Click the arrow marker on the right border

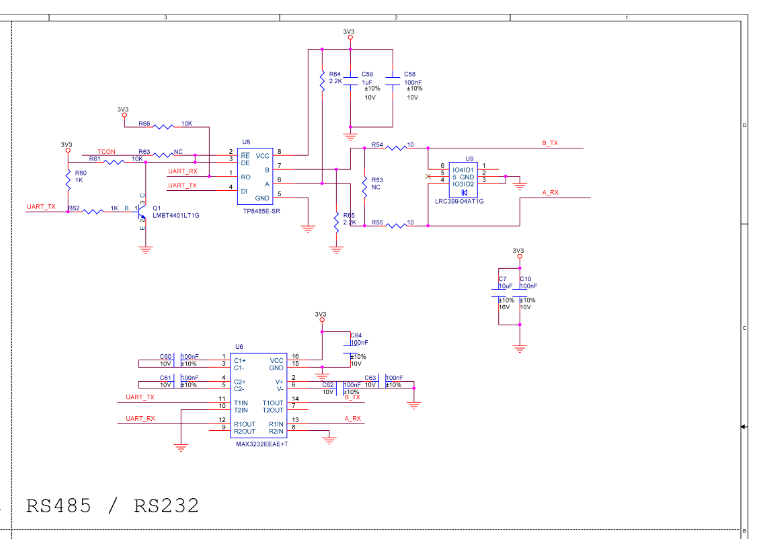tap(741, 427)
